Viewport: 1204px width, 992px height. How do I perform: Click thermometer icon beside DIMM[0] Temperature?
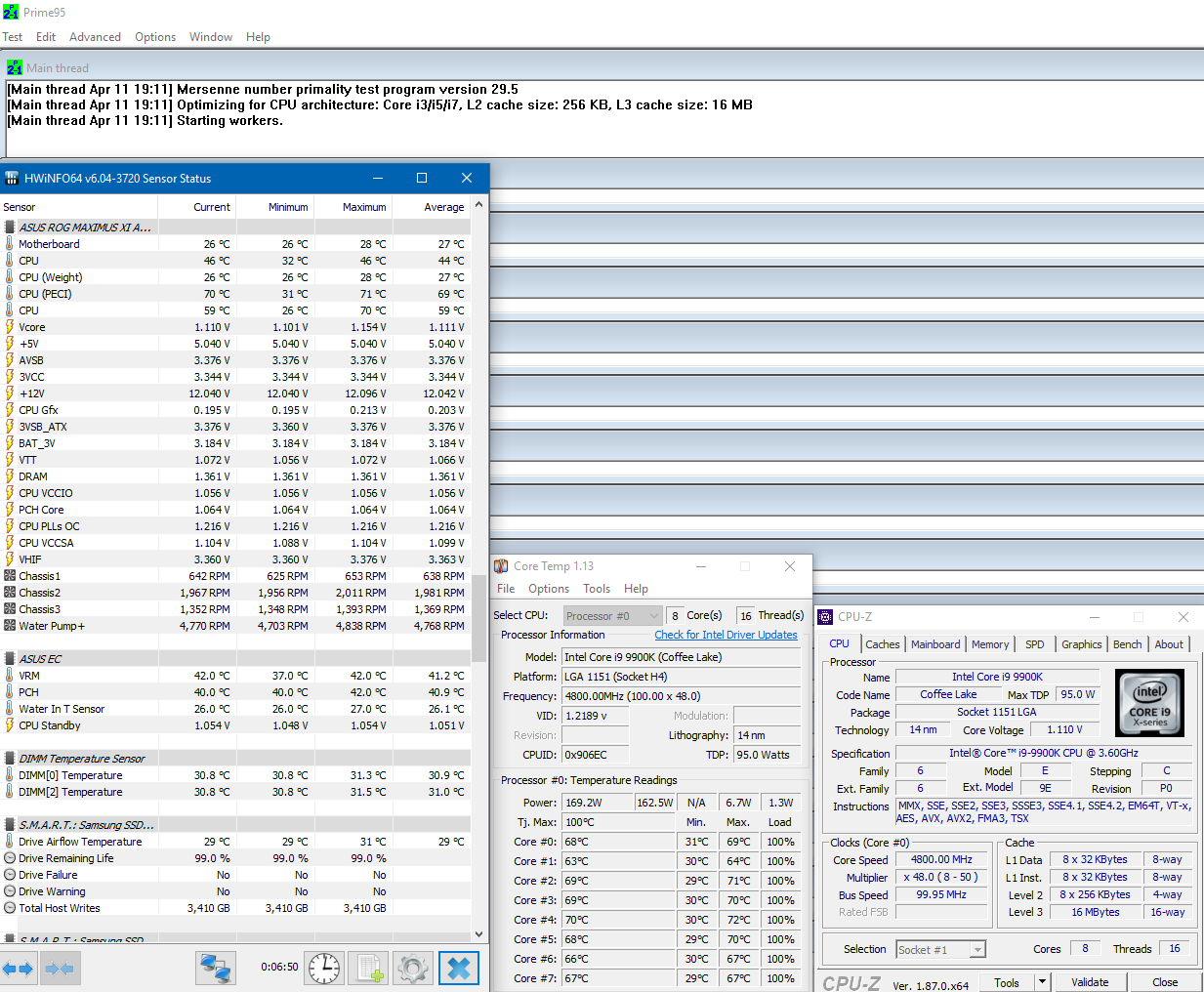pos(10,775)
